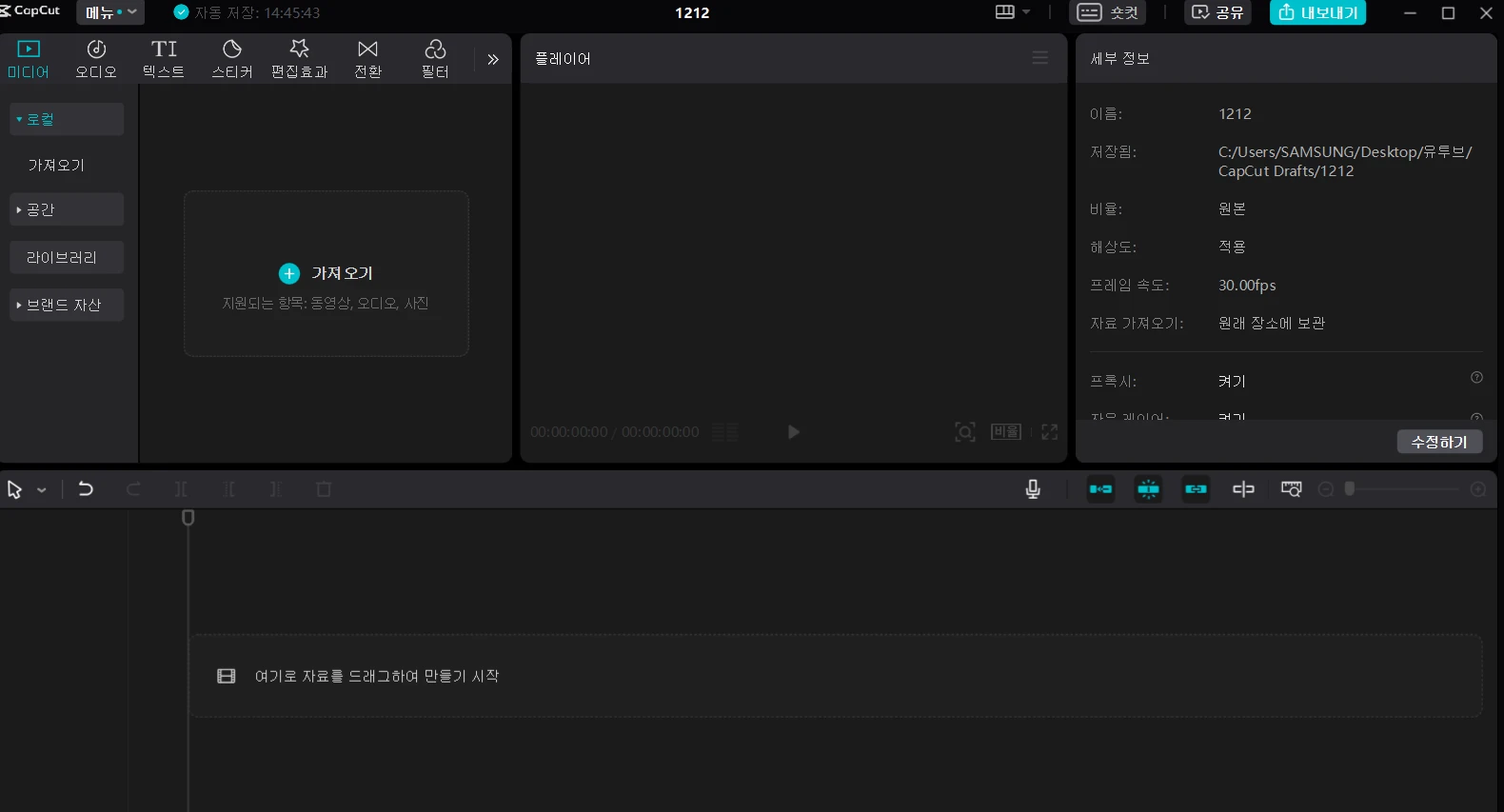Open the selection tool mode dropdown
This screenshot has height=812, width=1504.
point(42,490)
